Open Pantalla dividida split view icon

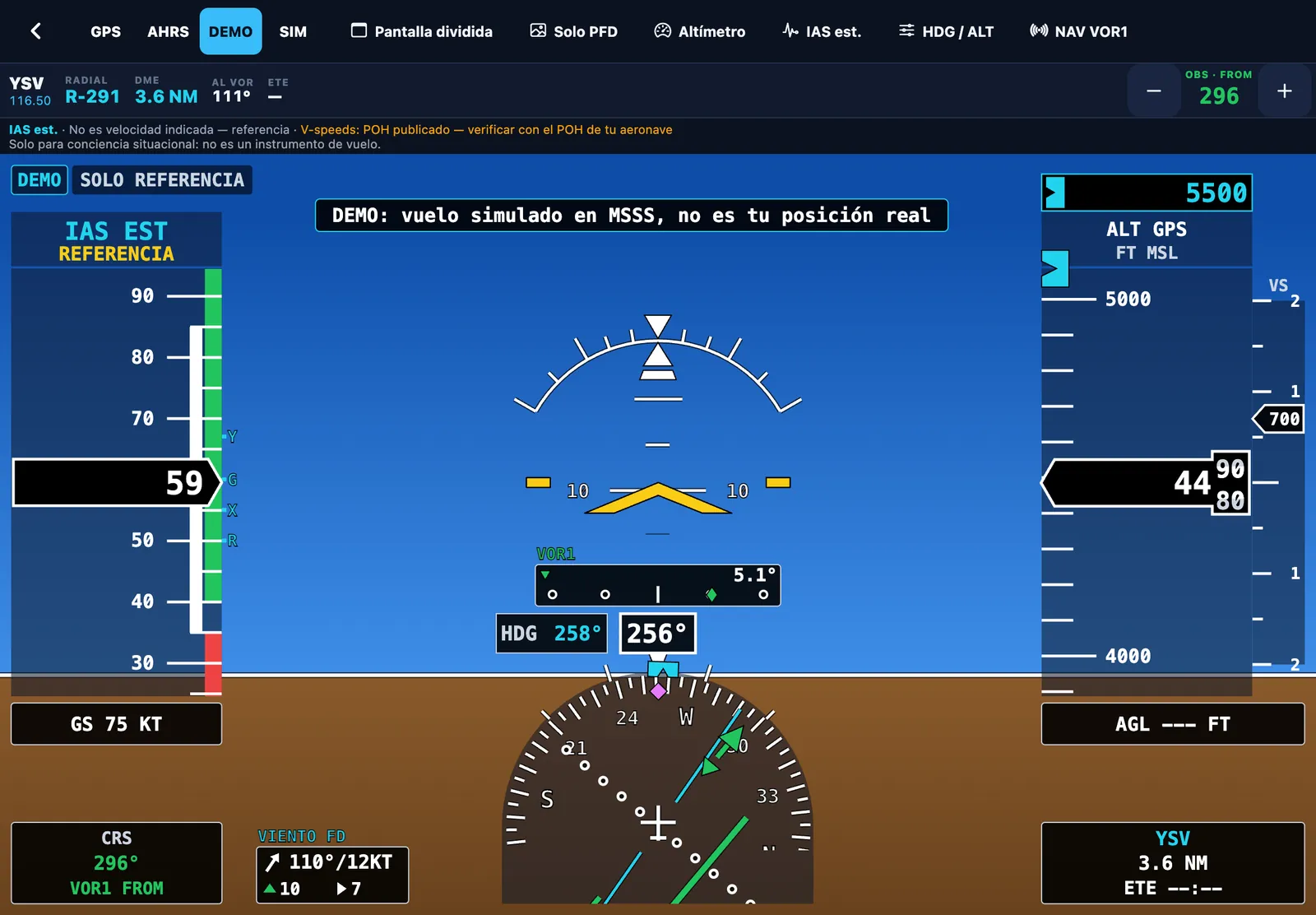coord(359,30)
